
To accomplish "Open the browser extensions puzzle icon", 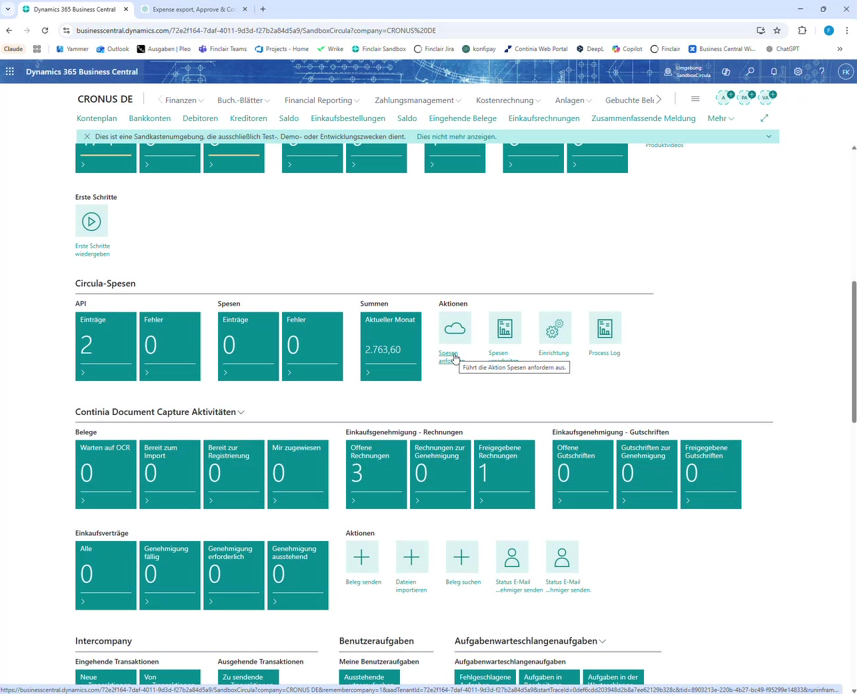I will [x=802, y=31].
